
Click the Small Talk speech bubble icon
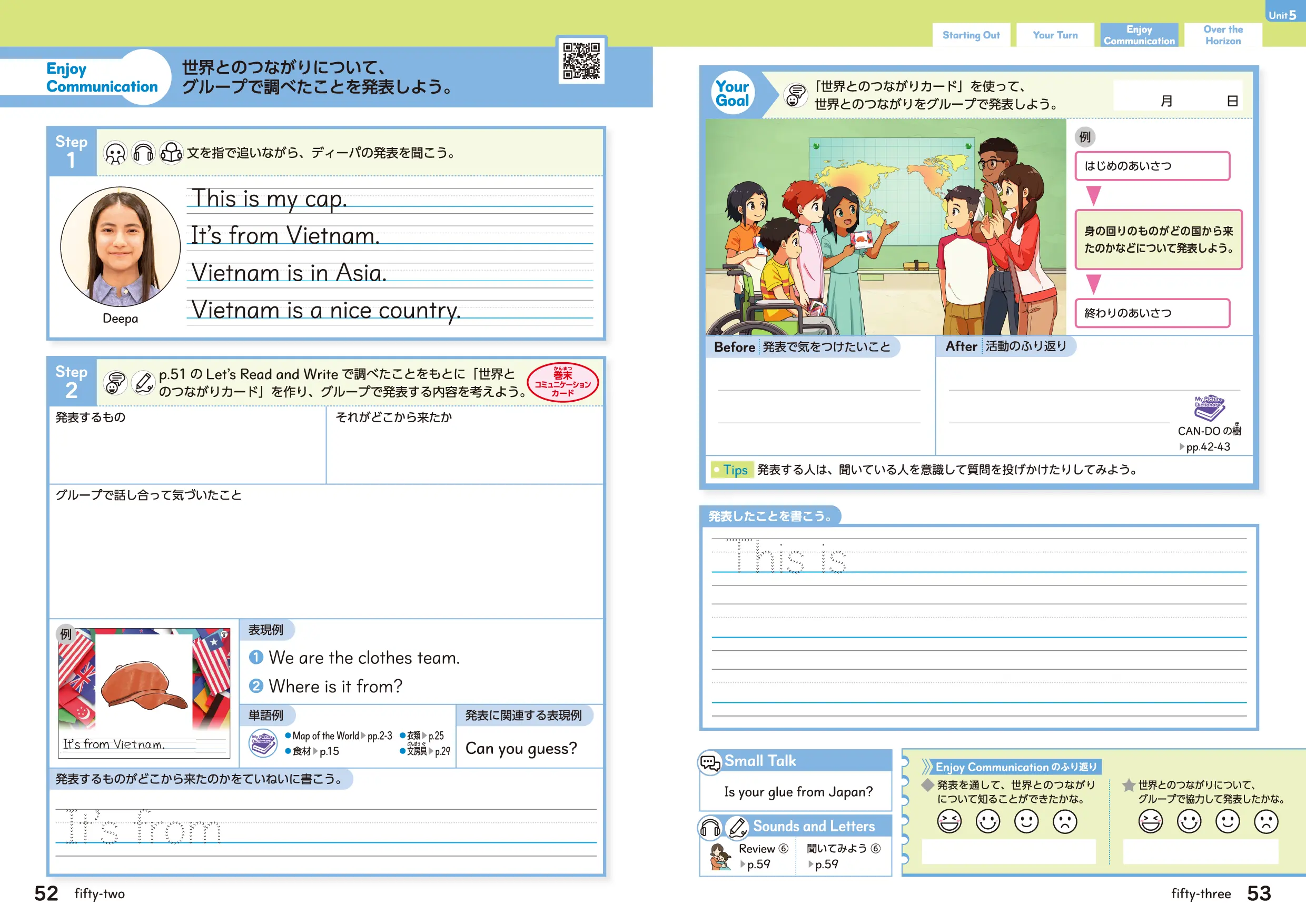point(710,762)
